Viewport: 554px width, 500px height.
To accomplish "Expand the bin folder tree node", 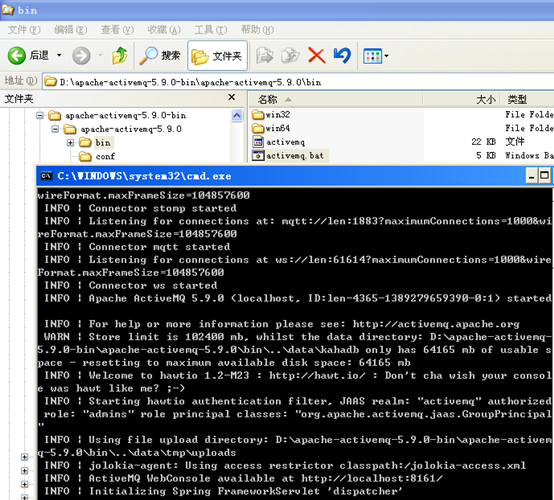I will tap(70, 143).
